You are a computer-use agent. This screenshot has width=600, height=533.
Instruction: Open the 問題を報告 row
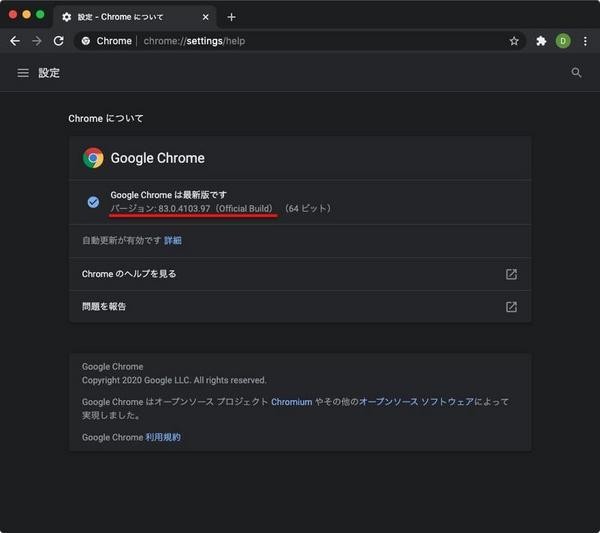(x=300, y=306)
